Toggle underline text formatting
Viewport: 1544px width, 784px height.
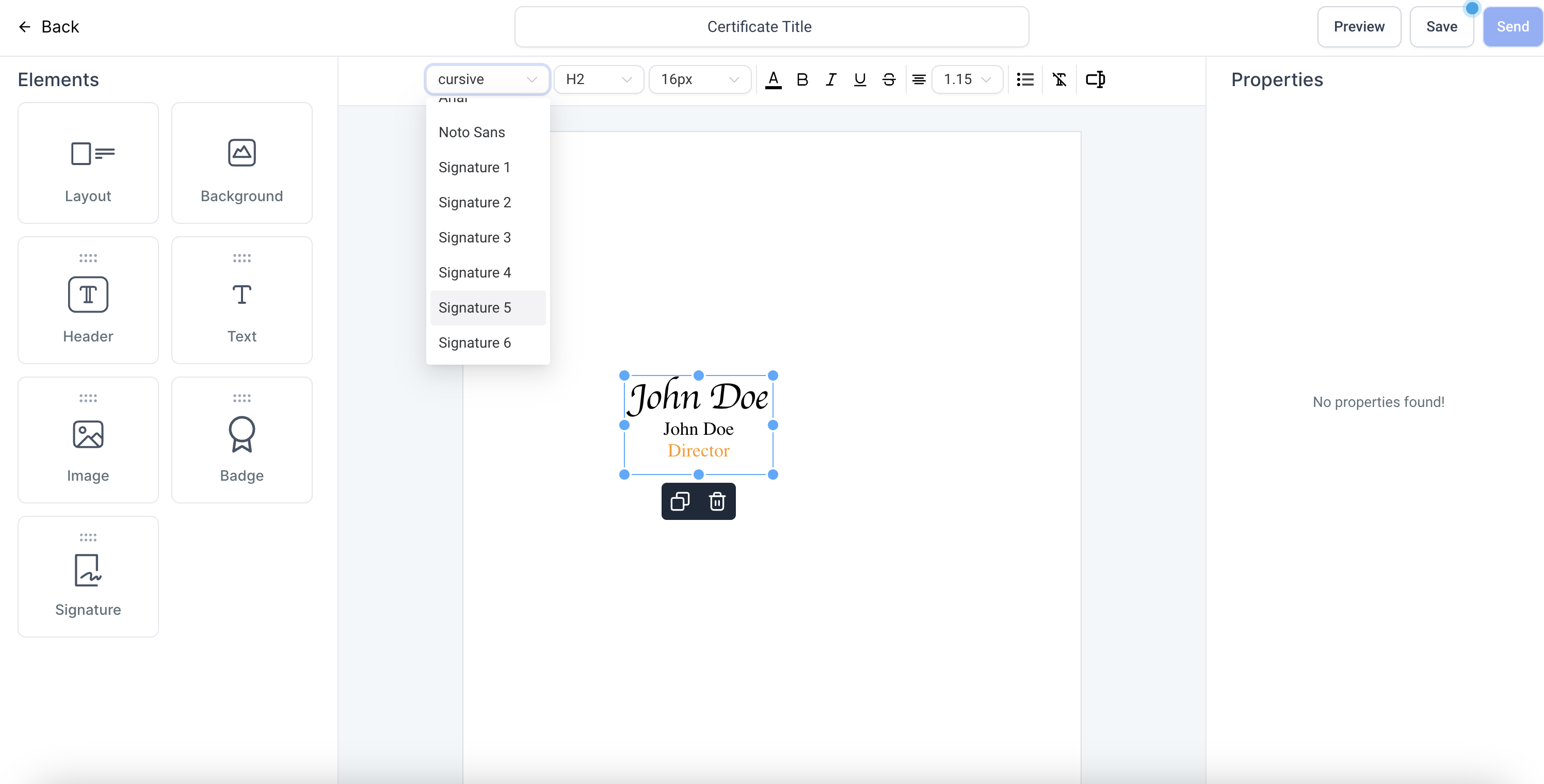point(860,79)
